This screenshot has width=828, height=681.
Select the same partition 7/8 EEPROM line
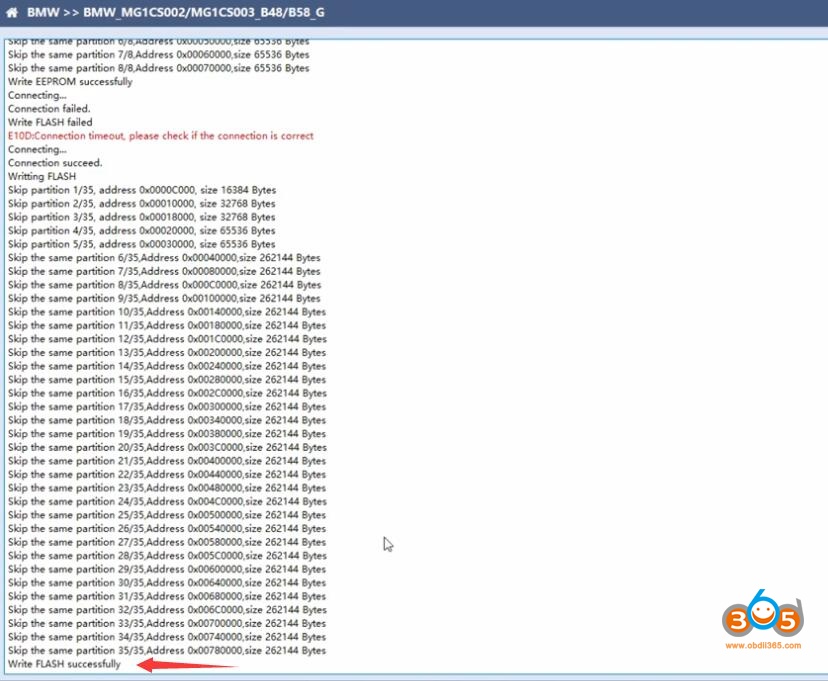coord(159,55)
